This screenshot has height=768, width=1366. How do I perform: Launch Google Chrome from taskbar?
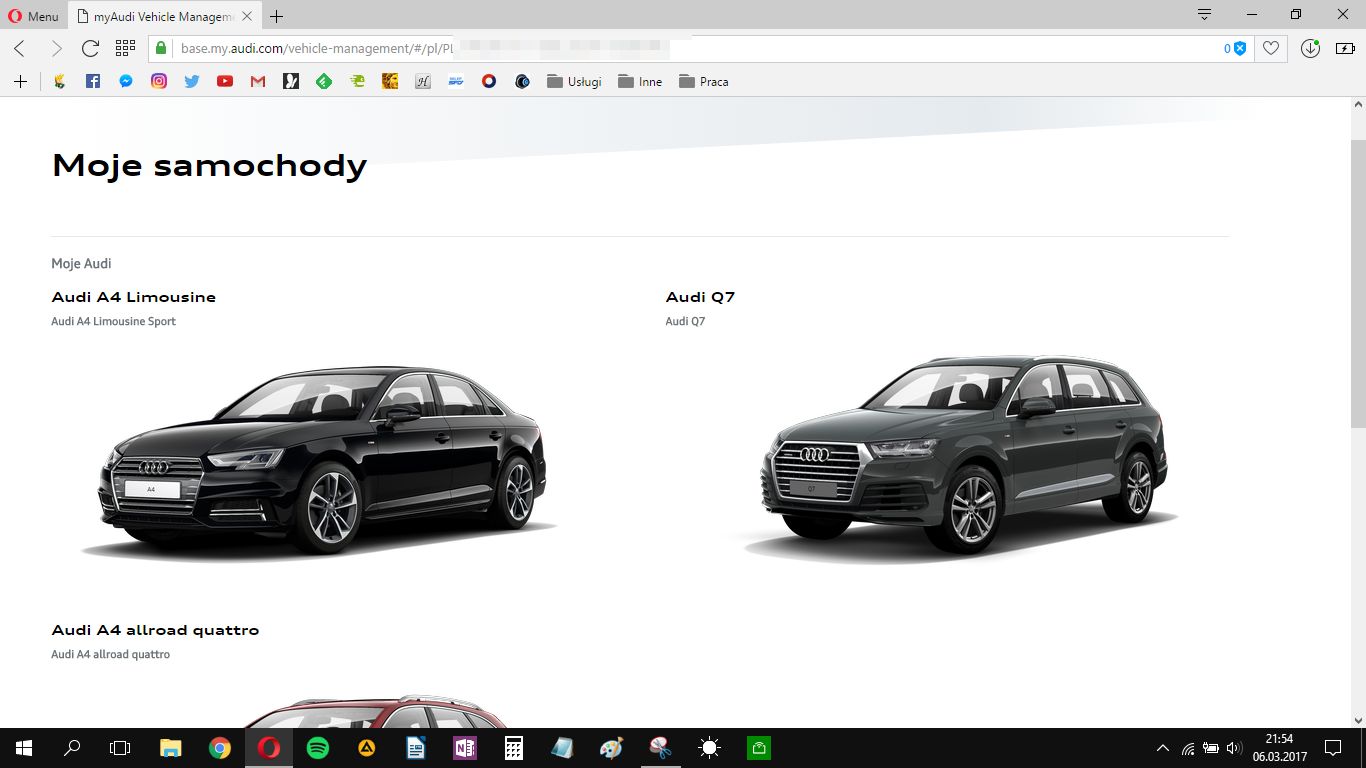[x=220, y=748]
